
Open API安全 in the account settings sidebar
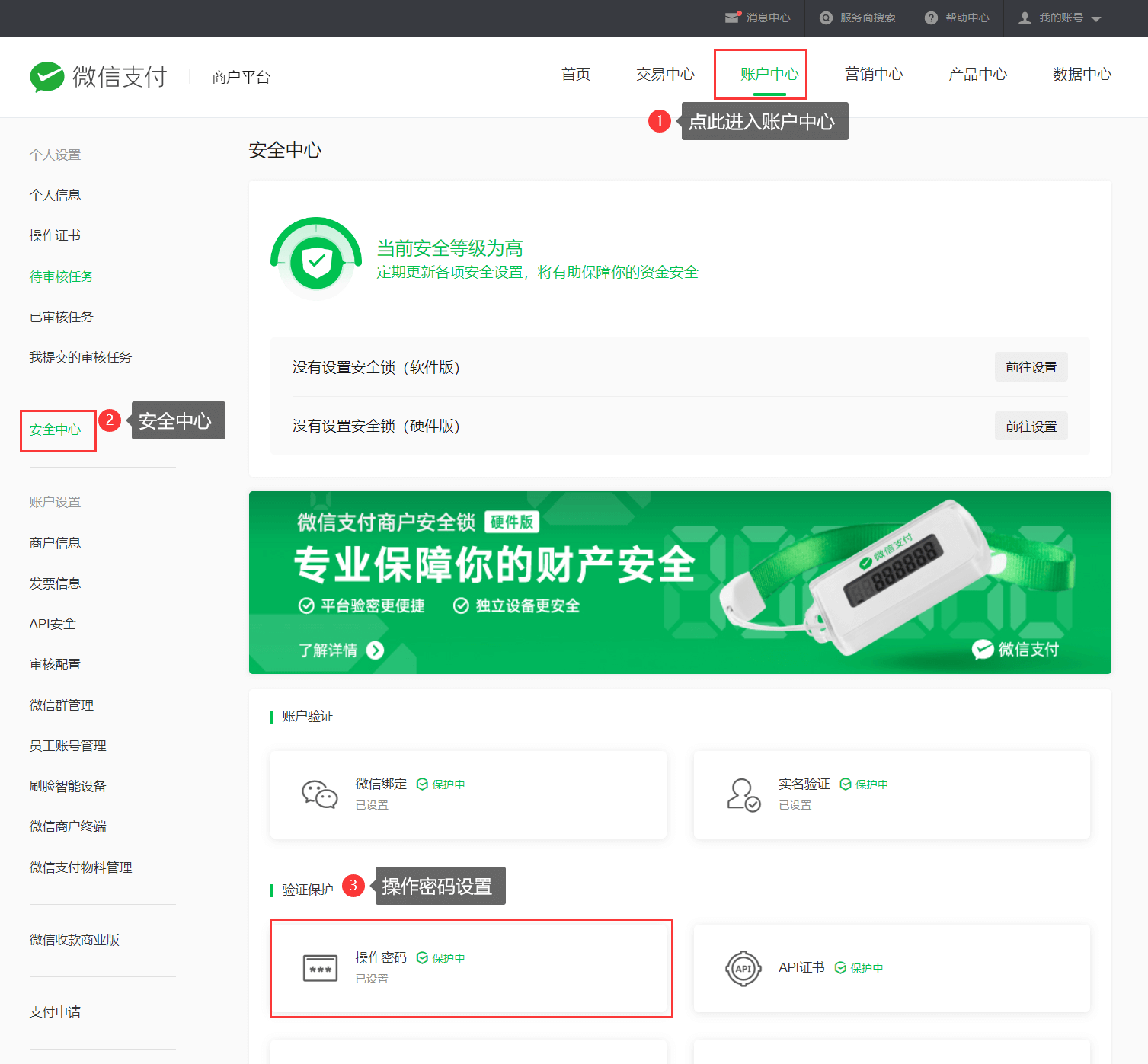(53, 624)
